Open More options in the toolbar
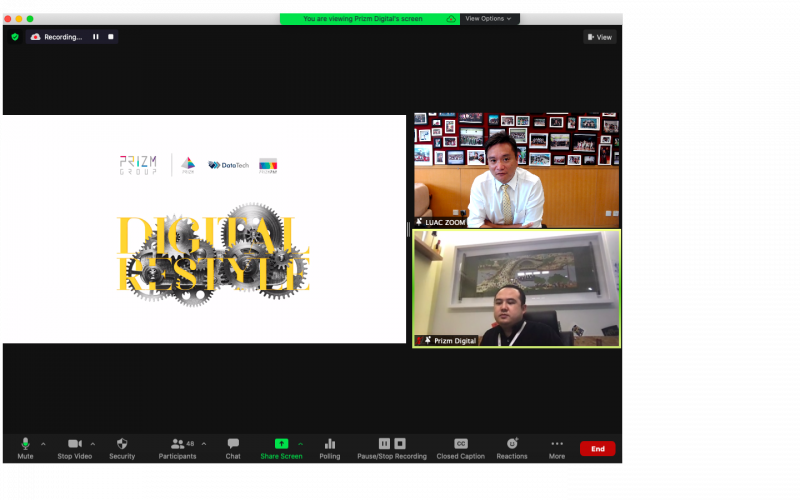 tap(557, 448)
